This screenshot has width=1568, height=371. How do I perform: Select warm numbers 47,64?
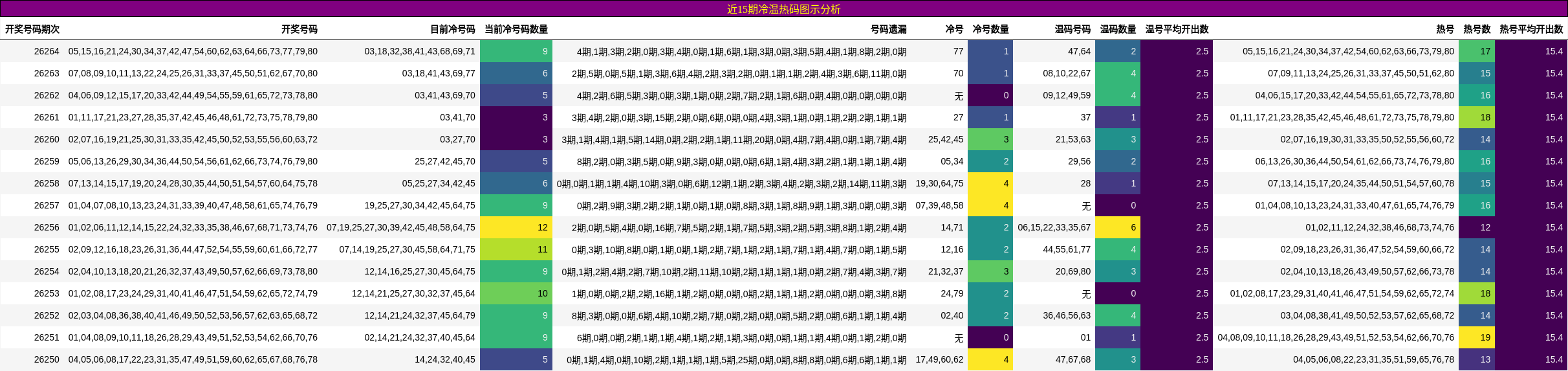[x=1079, y=51]
